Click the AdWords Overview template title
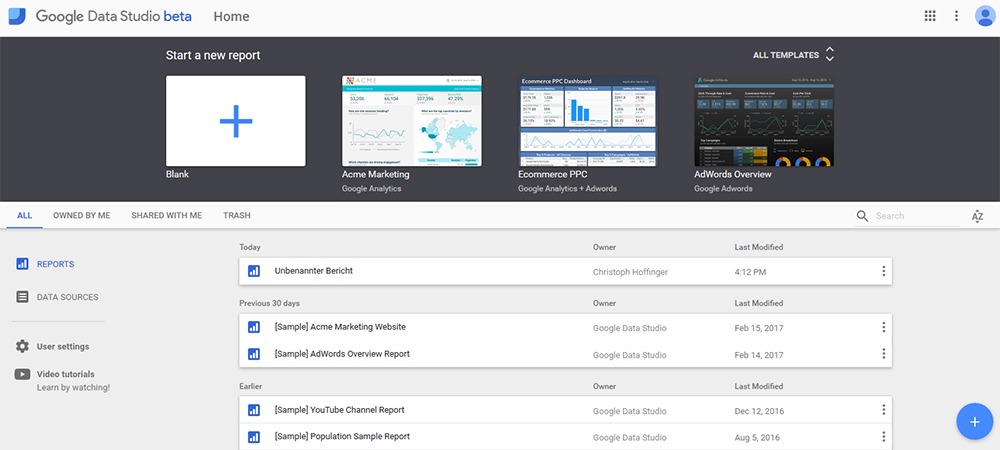1000x450 pixels. coord(732,174)
